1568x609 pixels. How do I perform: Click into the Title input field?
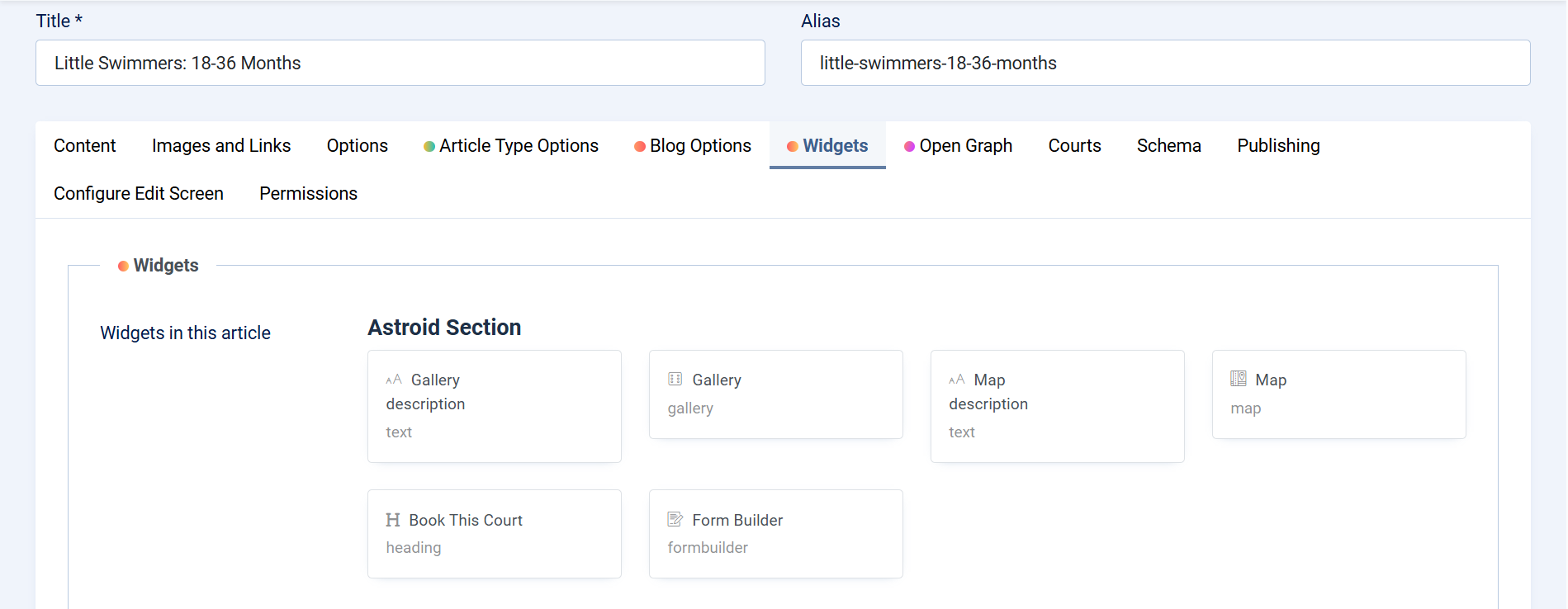coord(400,63)
